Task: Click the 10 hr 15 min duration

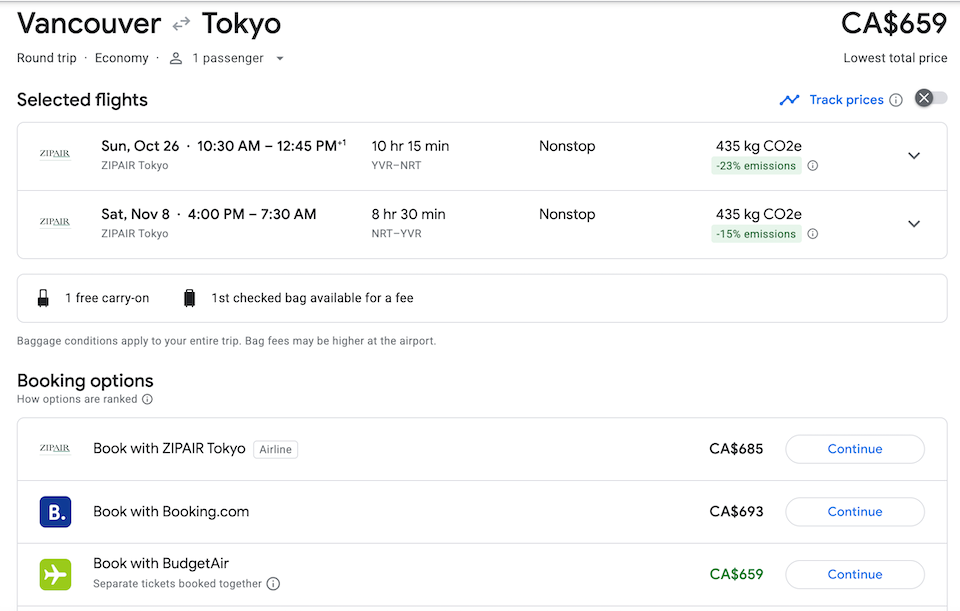Action: point(410,146)
